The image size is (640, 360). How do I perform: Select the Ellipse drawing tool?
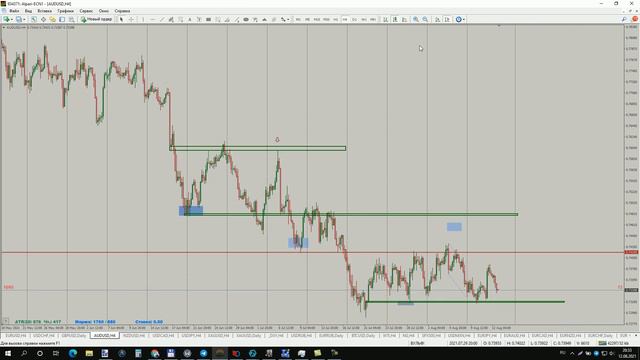(246, 19)
